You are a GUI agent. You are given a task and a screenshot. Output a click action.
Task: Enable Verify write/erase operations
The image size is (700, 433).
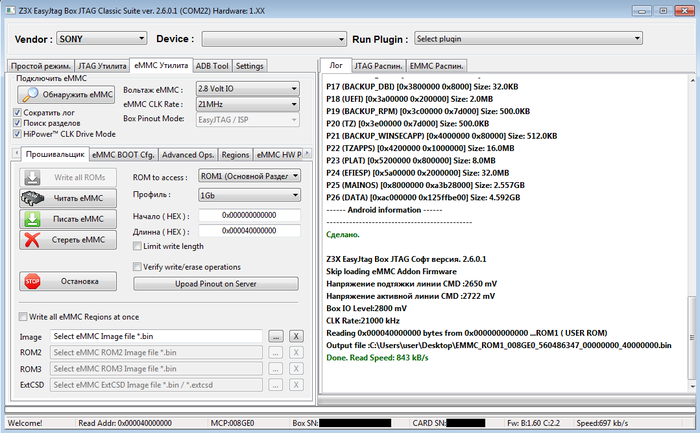click(138, 267)
